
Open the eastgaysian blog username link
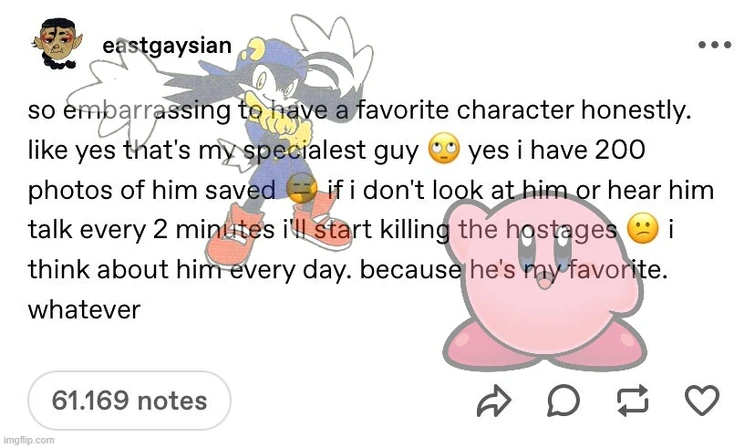pyautogui.click(x=167, y=46)
